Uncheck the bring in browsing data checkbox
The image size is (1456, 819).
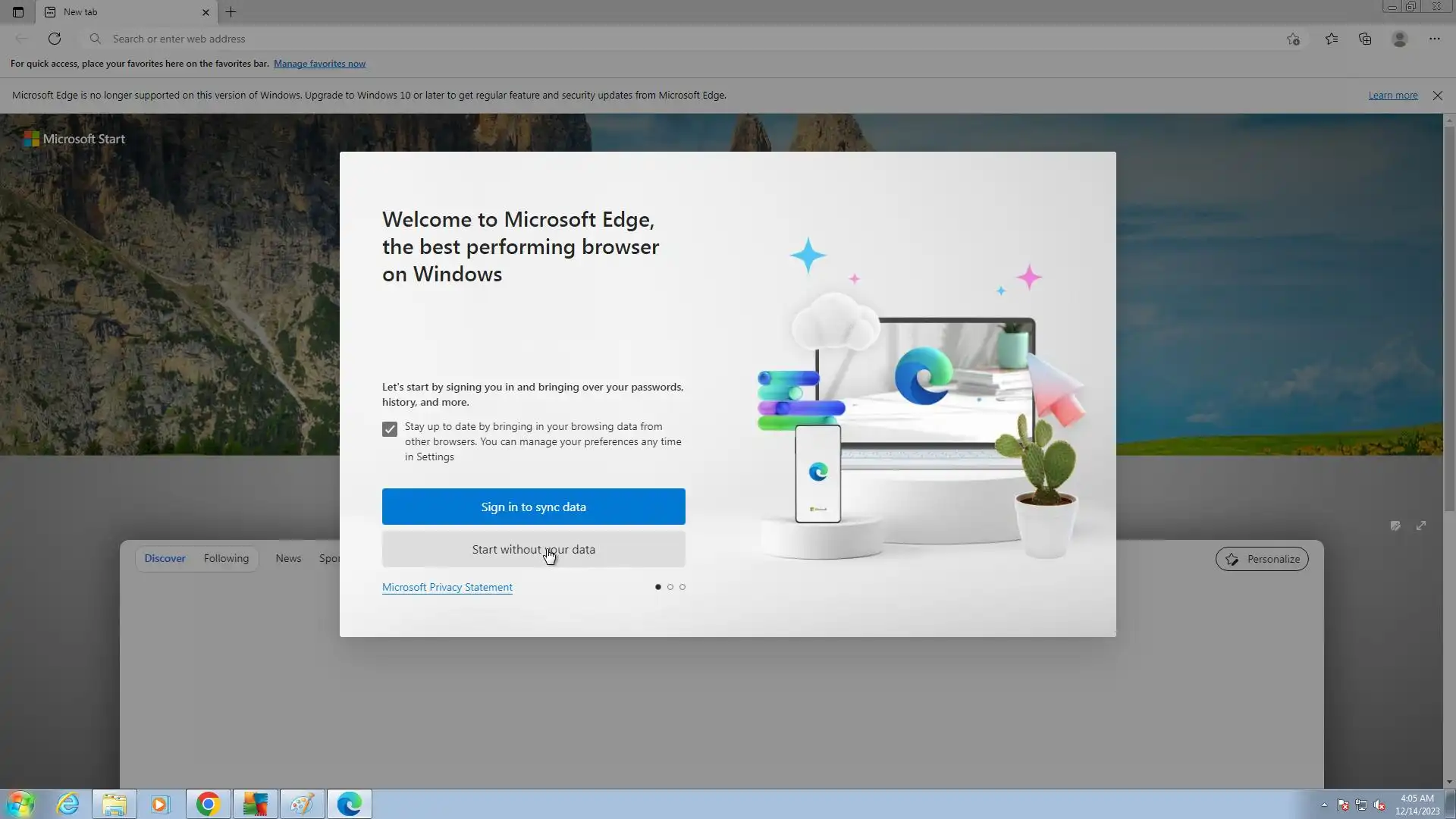[x=390, y=429]
